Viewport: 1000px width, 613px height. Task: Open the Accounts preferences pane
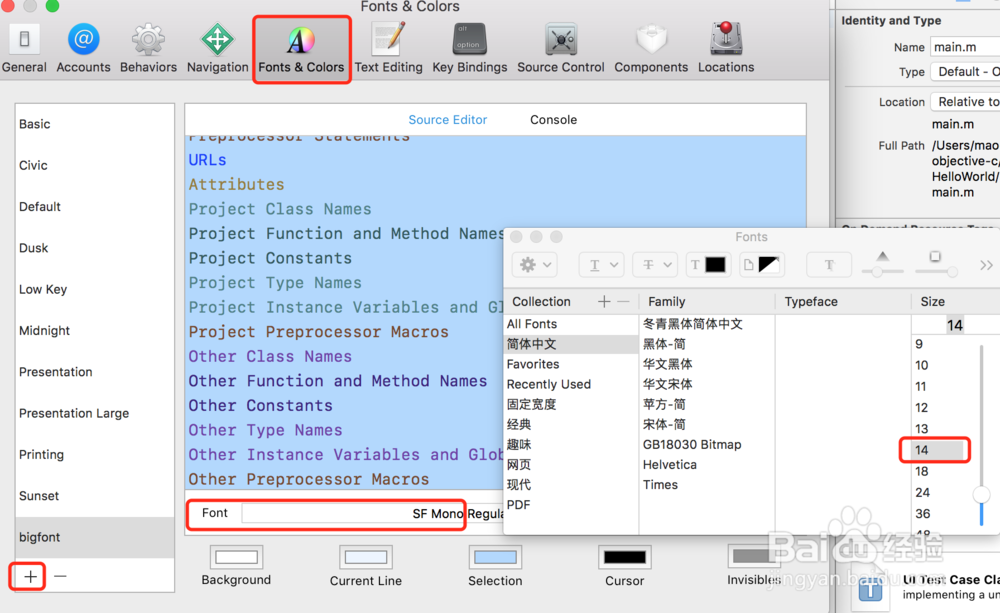[83, 48]
